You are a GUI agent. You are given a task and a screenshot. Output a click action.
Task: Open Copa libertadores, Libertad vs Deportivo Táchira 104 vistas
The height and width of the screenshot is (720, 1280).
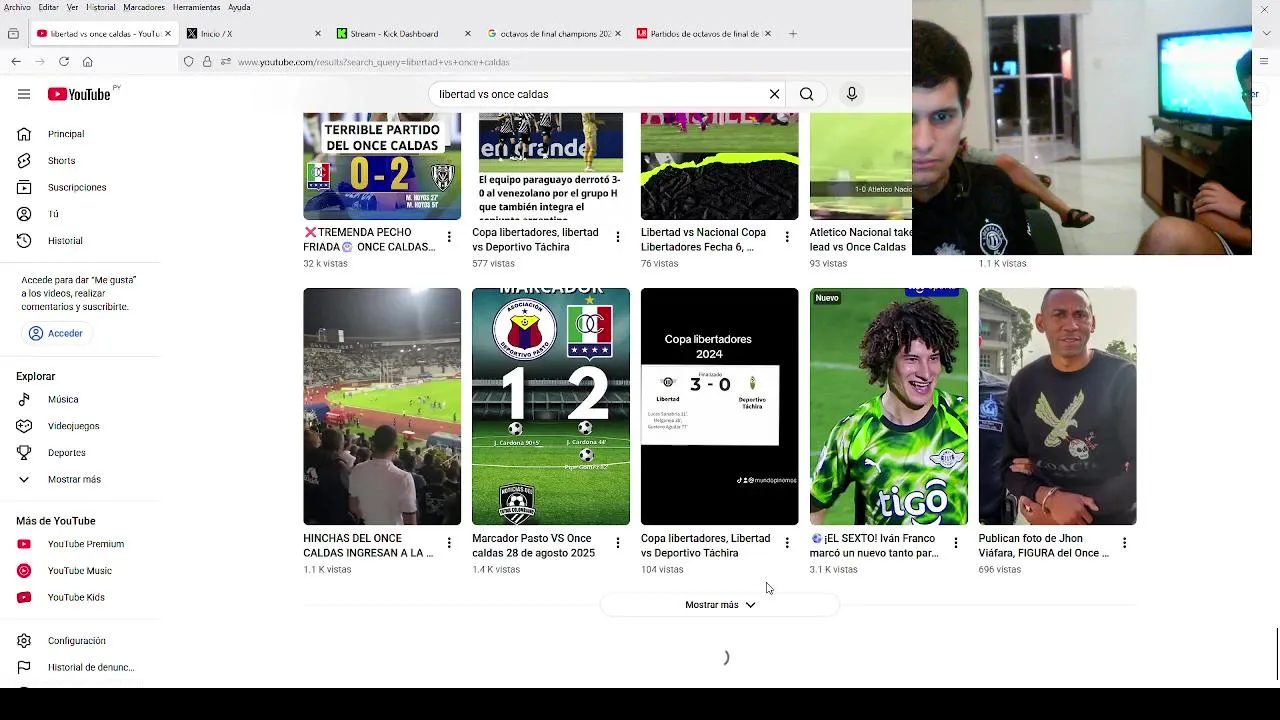(x=706, y=546)
